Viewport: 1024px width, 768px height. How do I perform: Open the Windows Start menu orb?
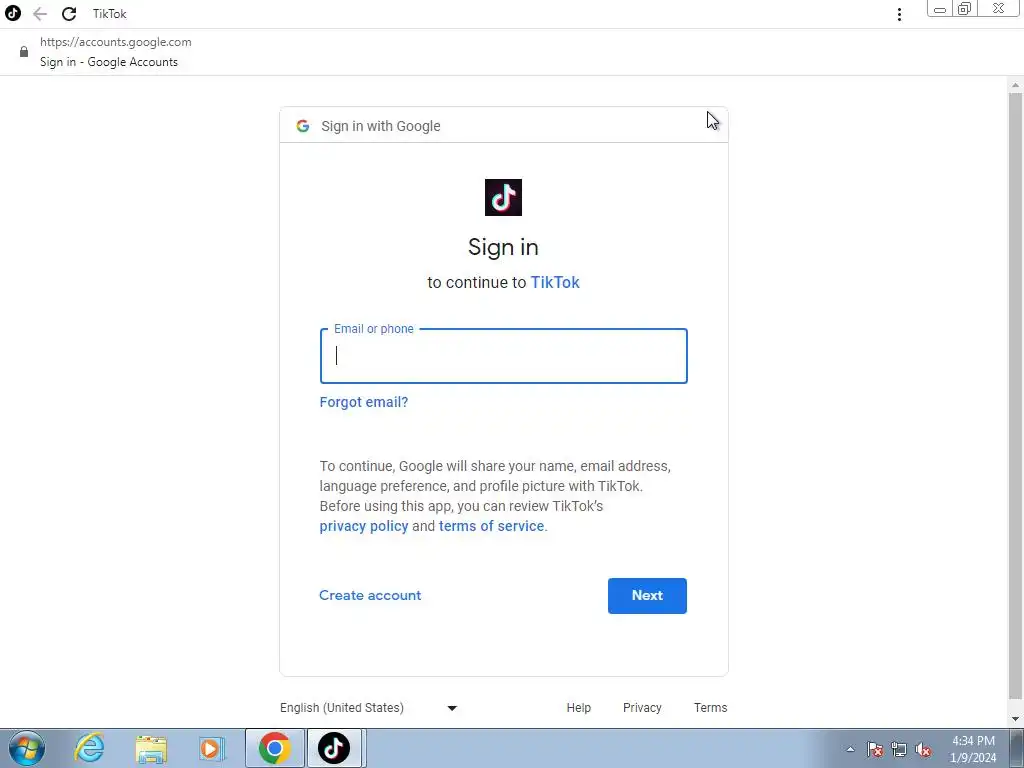tap(27, 748)
